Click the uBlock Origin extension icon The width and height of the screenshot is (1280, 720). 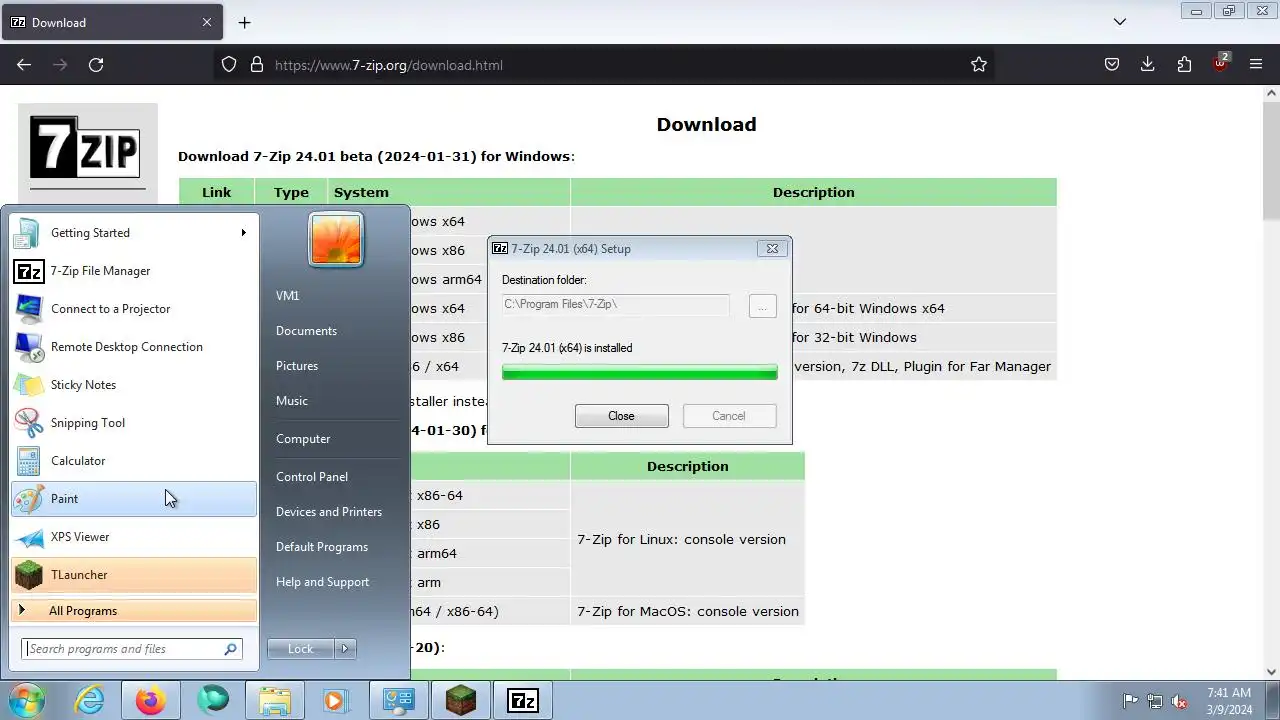point(1220,64)
